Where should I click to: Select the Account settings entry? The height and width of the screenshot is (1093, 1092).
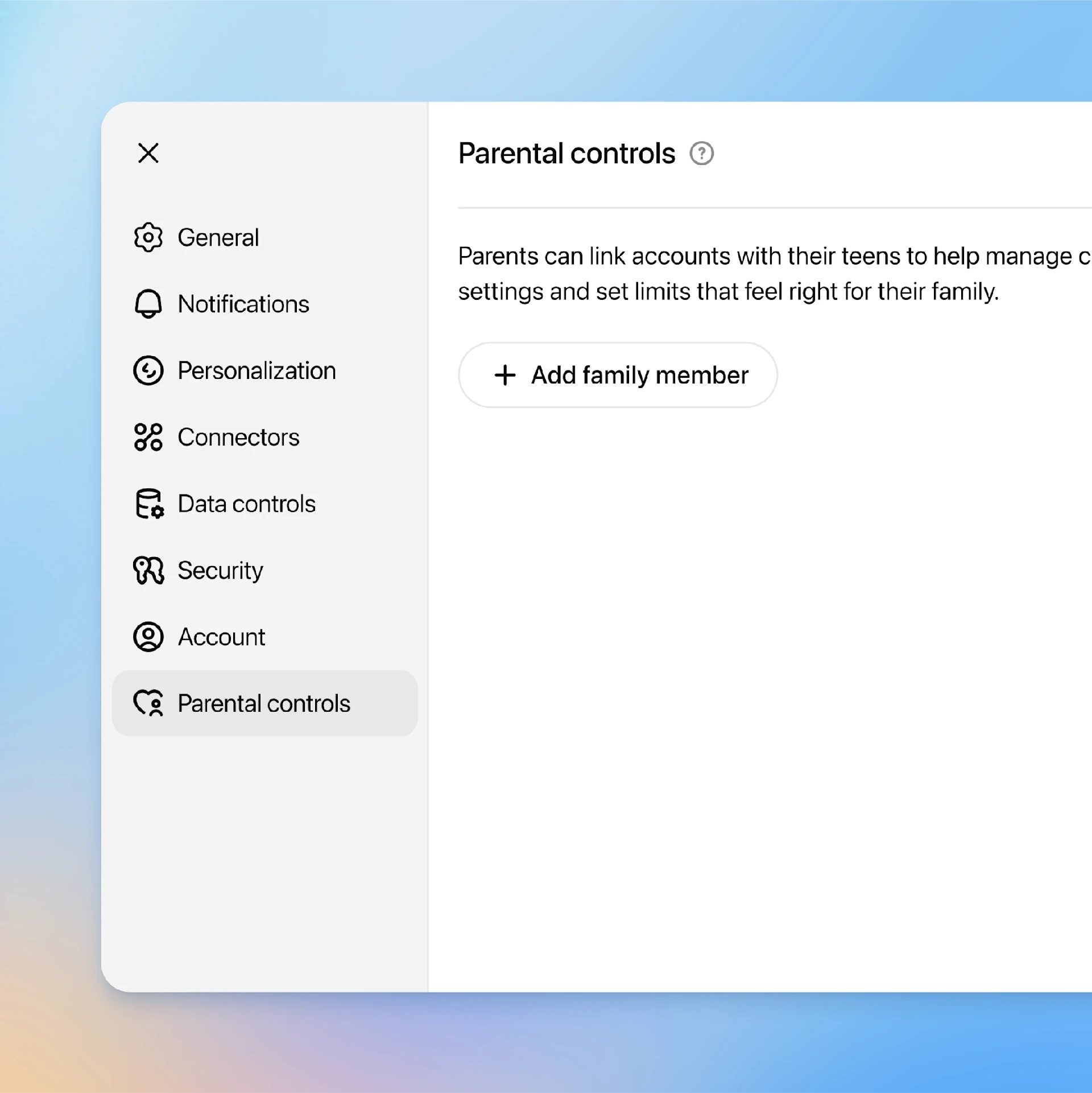coord(221,637)
